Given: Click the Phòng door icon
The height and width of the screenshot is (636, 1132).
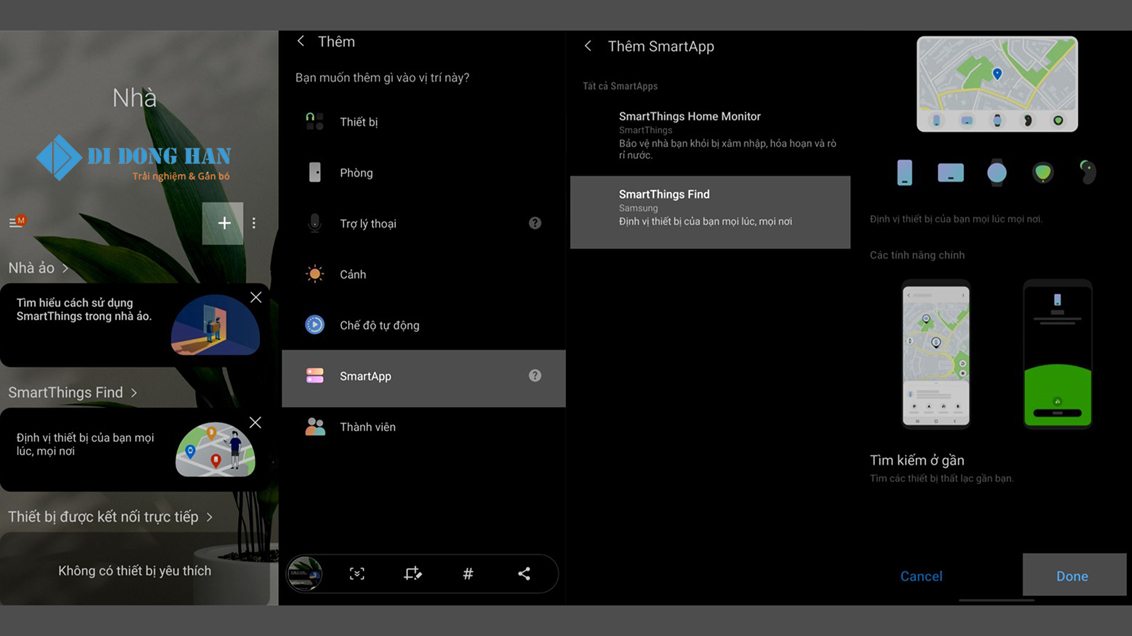Looking at the screenshot, I should (315, 172).
